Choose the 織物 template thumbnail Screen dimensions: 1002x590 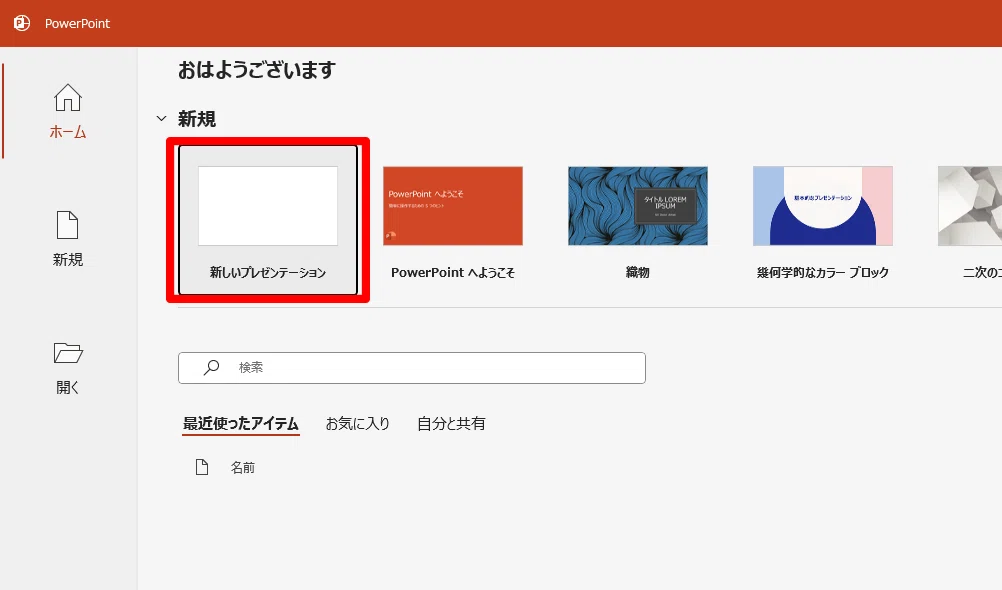pos(638,206)
